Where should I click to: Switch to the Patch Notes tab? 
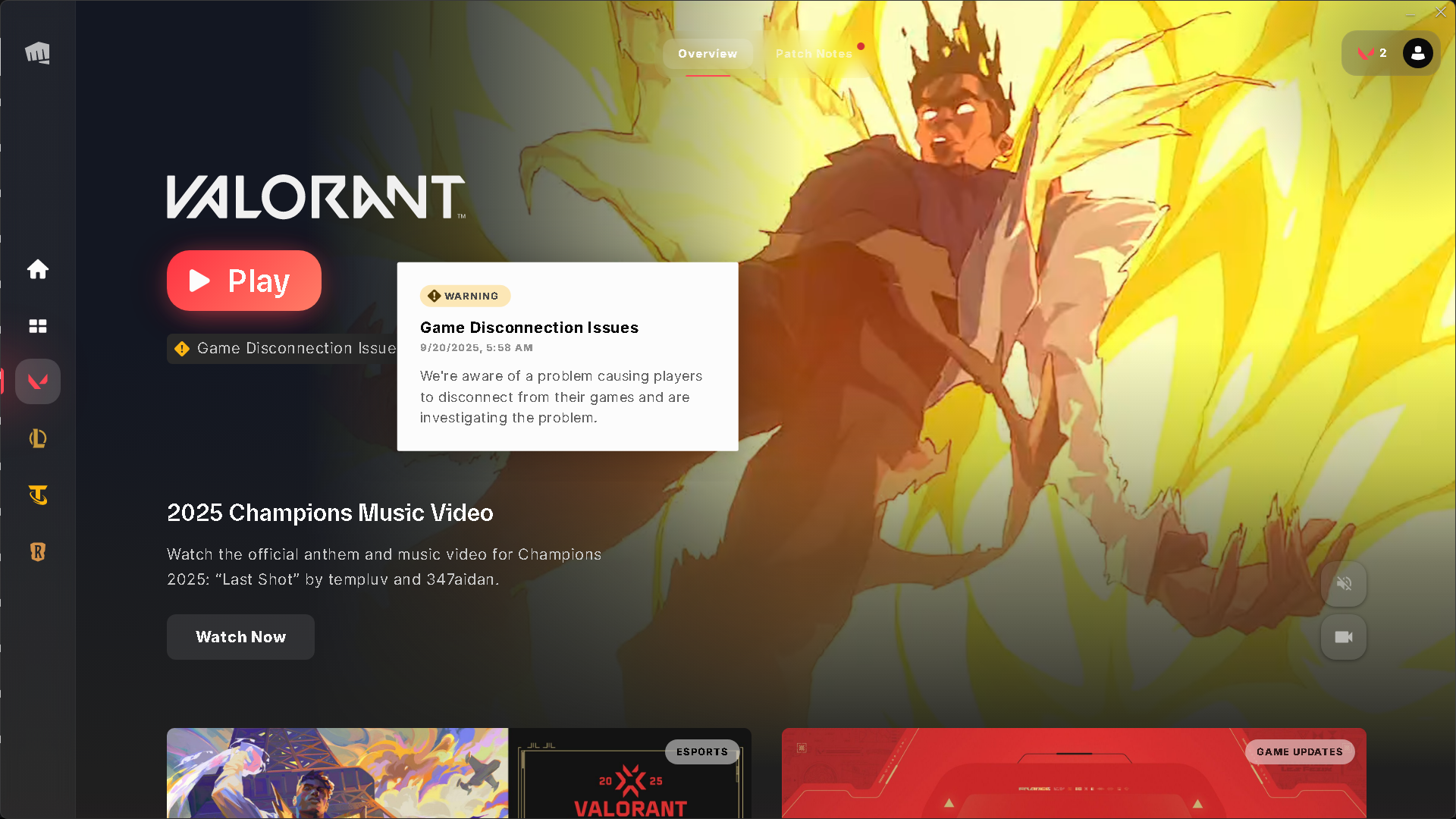pos(814,54)
